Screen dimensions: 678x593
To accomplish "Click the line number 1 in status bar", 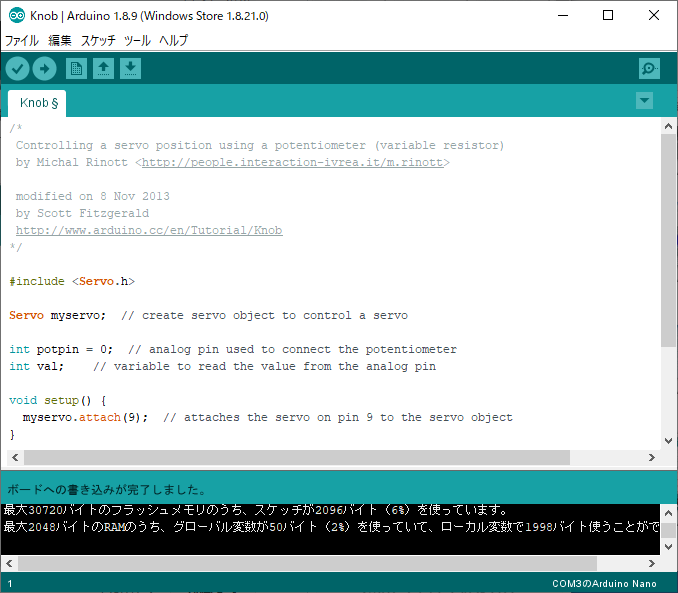I will pyautogui.click(x=10, y=583).
